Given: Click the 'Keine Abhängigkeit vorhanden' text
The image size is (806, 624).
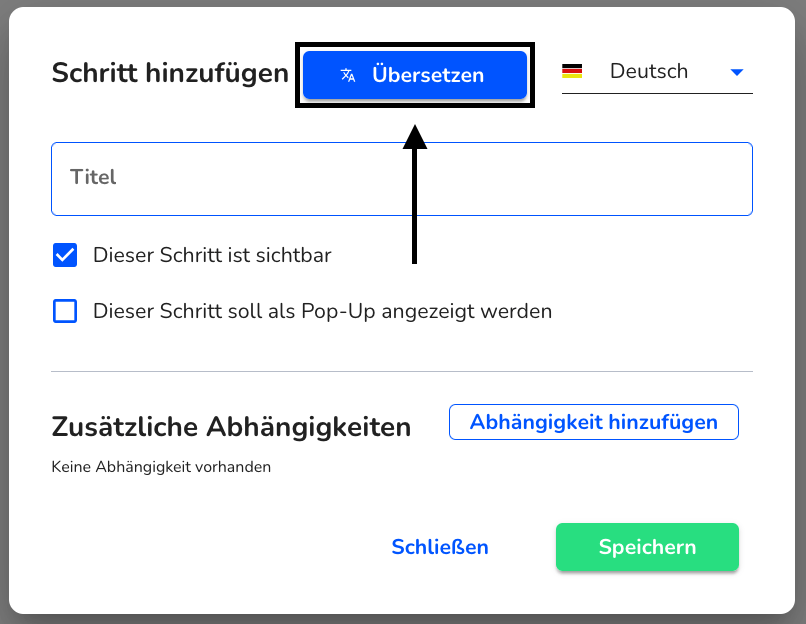Looking at the screenshot, I should [161, 467].
